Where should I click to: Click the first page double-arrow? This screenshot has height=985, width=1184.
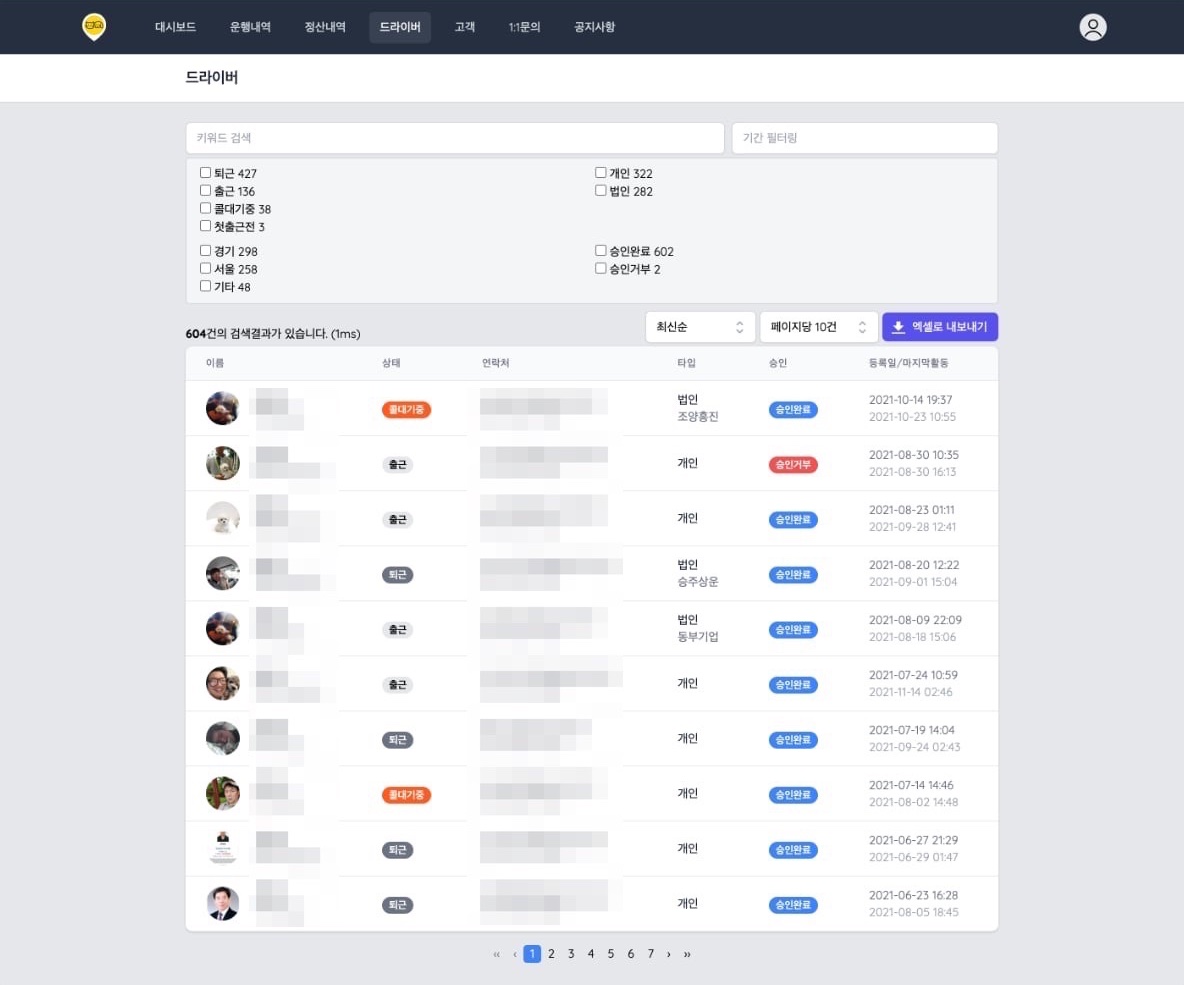(x=496, y=954)
